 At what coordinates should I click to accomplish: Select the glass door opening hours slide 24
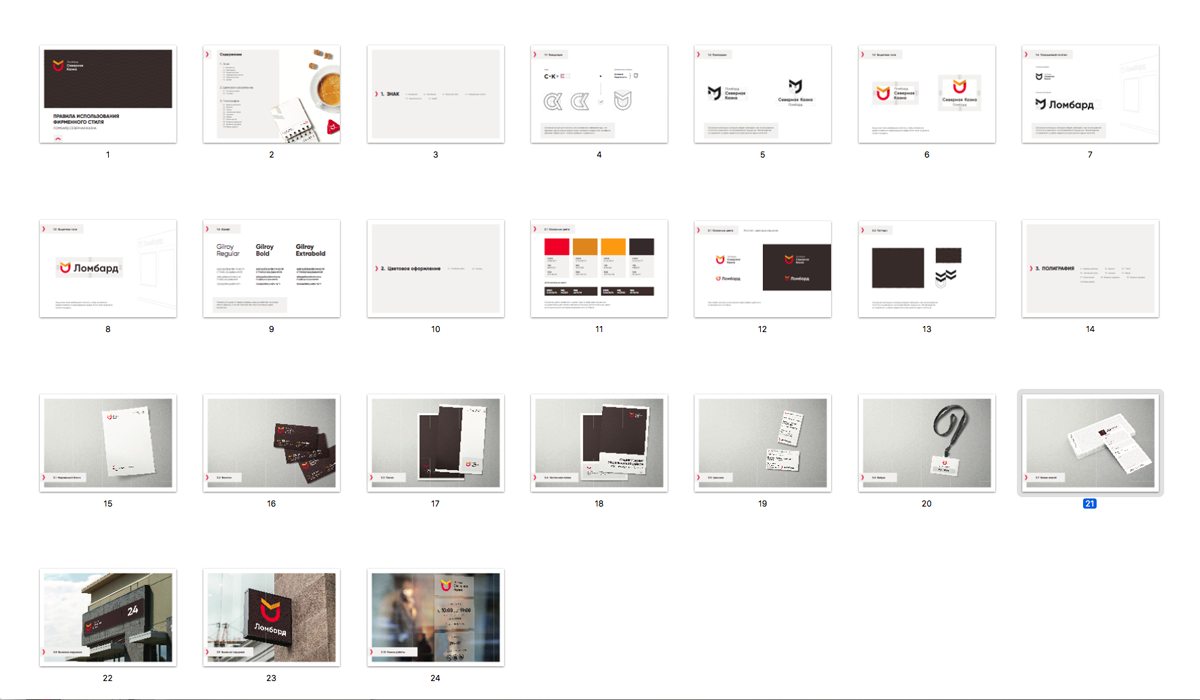coord(435,617)
